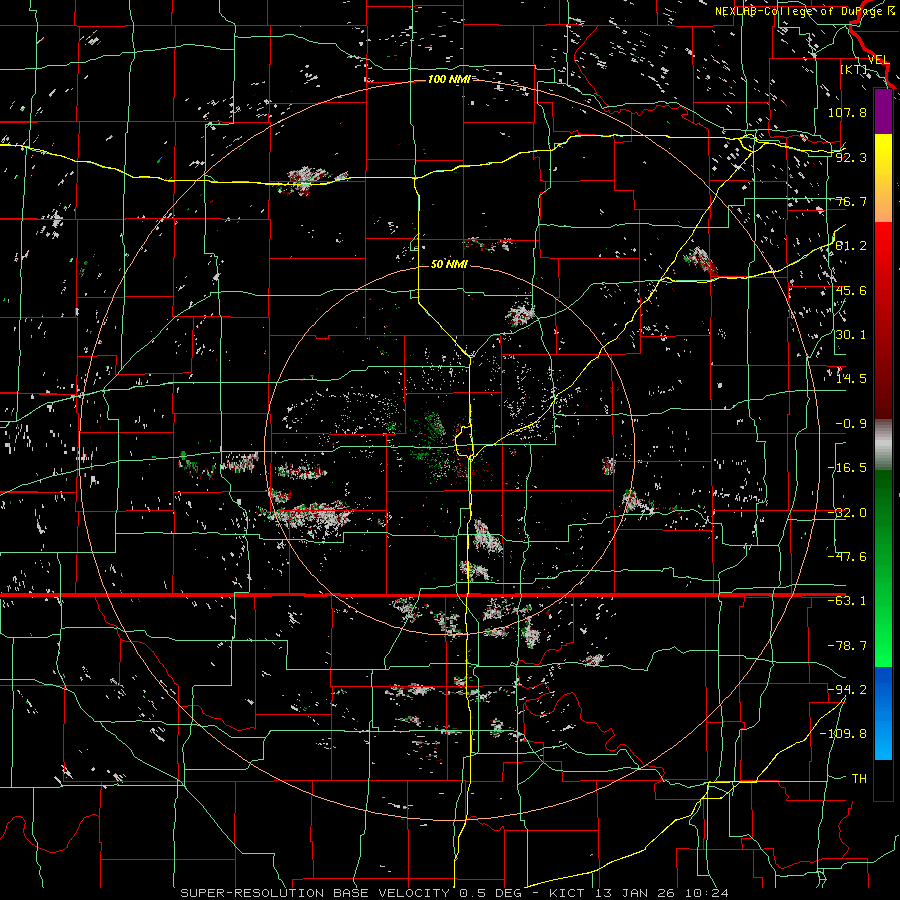Click the 14.5 legend value
Viewport: 900px width, 900px height.
851,379
